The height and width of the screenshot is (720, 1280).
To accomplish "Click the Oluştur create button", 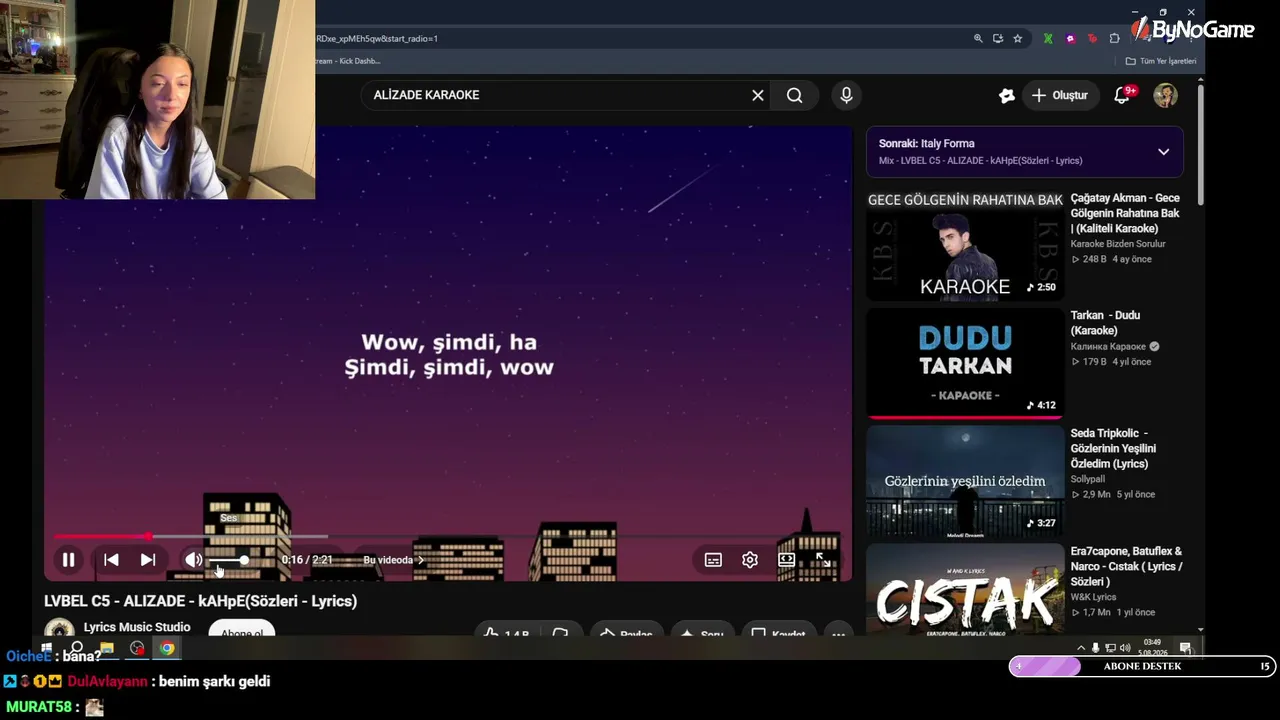I will point(1060,95).
